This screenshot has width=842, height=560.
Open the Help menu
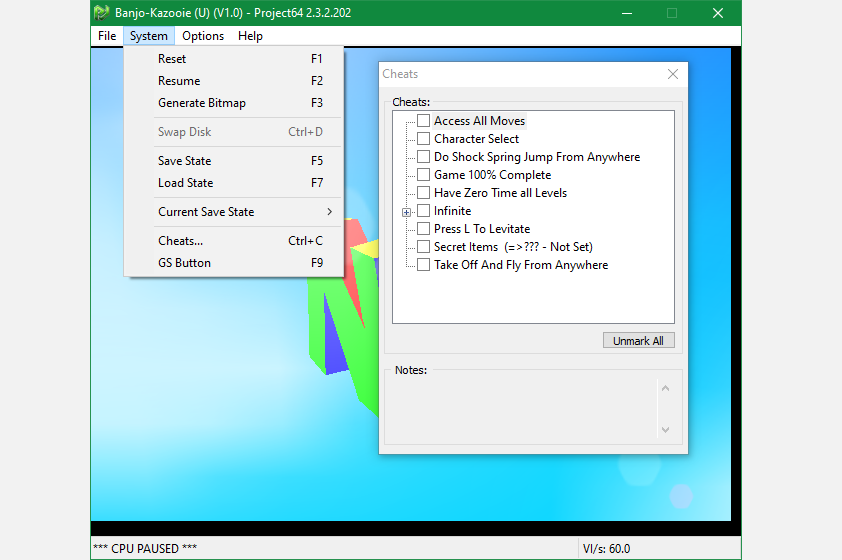pyautogui.click(x=250, y=36)
